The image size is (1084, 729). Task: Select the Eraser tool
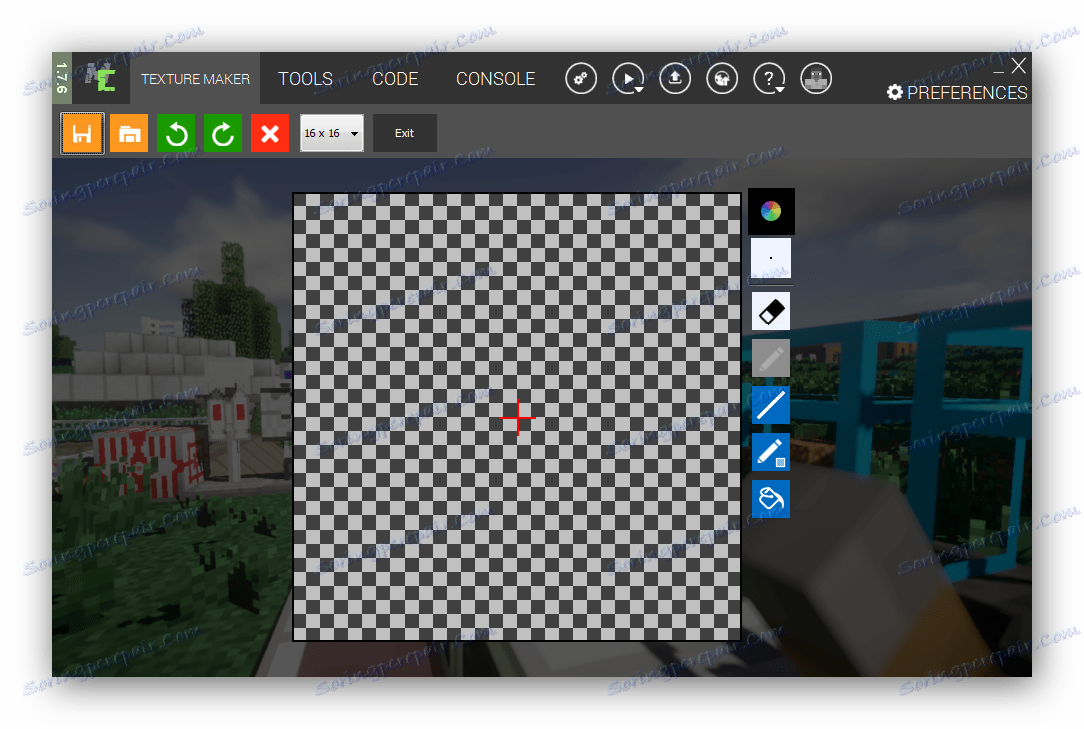[x=771, y=311]
